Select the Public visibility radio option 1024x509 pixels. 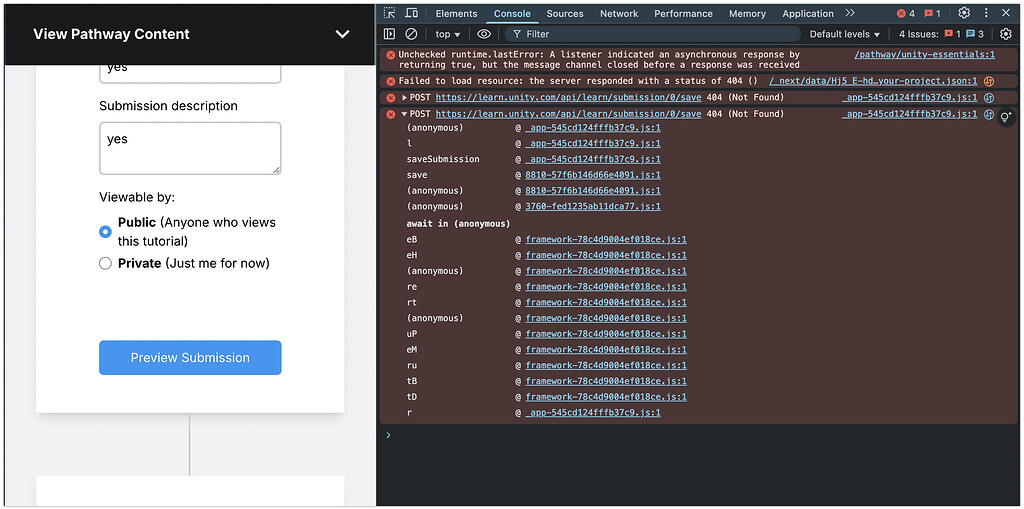pyautogui.click(x=105, y=232)
